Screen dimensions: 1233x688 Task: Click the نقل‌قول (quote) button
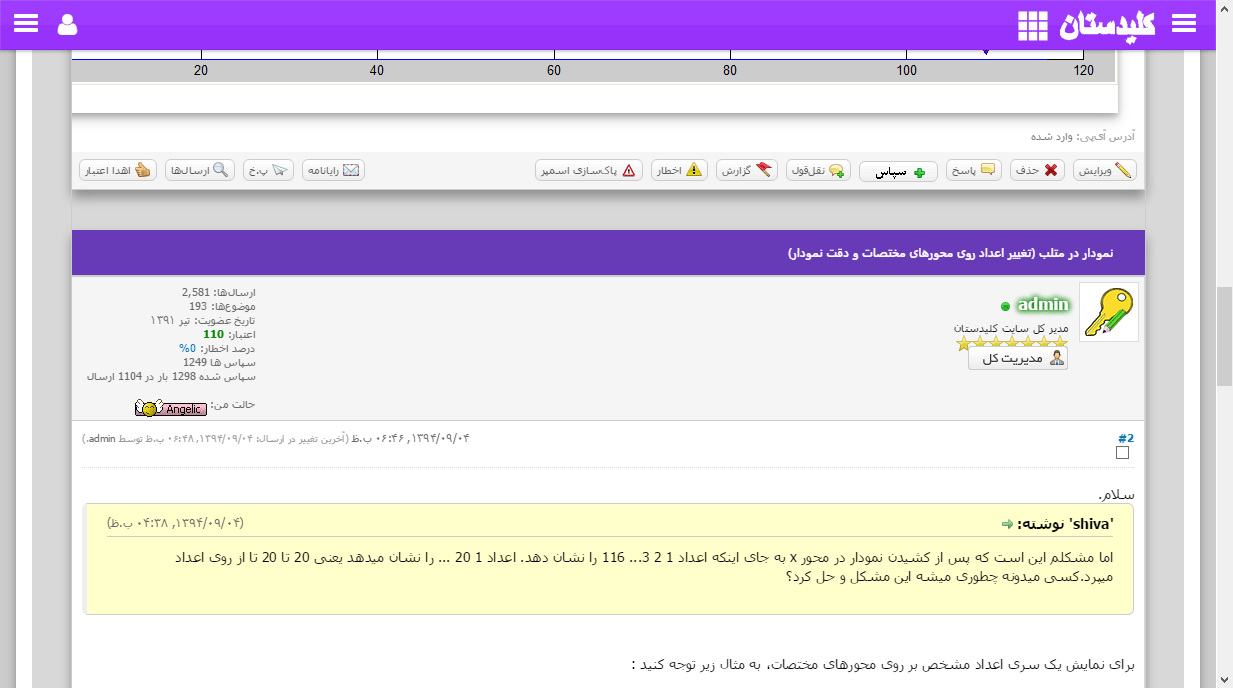click(x=818, y=170)
